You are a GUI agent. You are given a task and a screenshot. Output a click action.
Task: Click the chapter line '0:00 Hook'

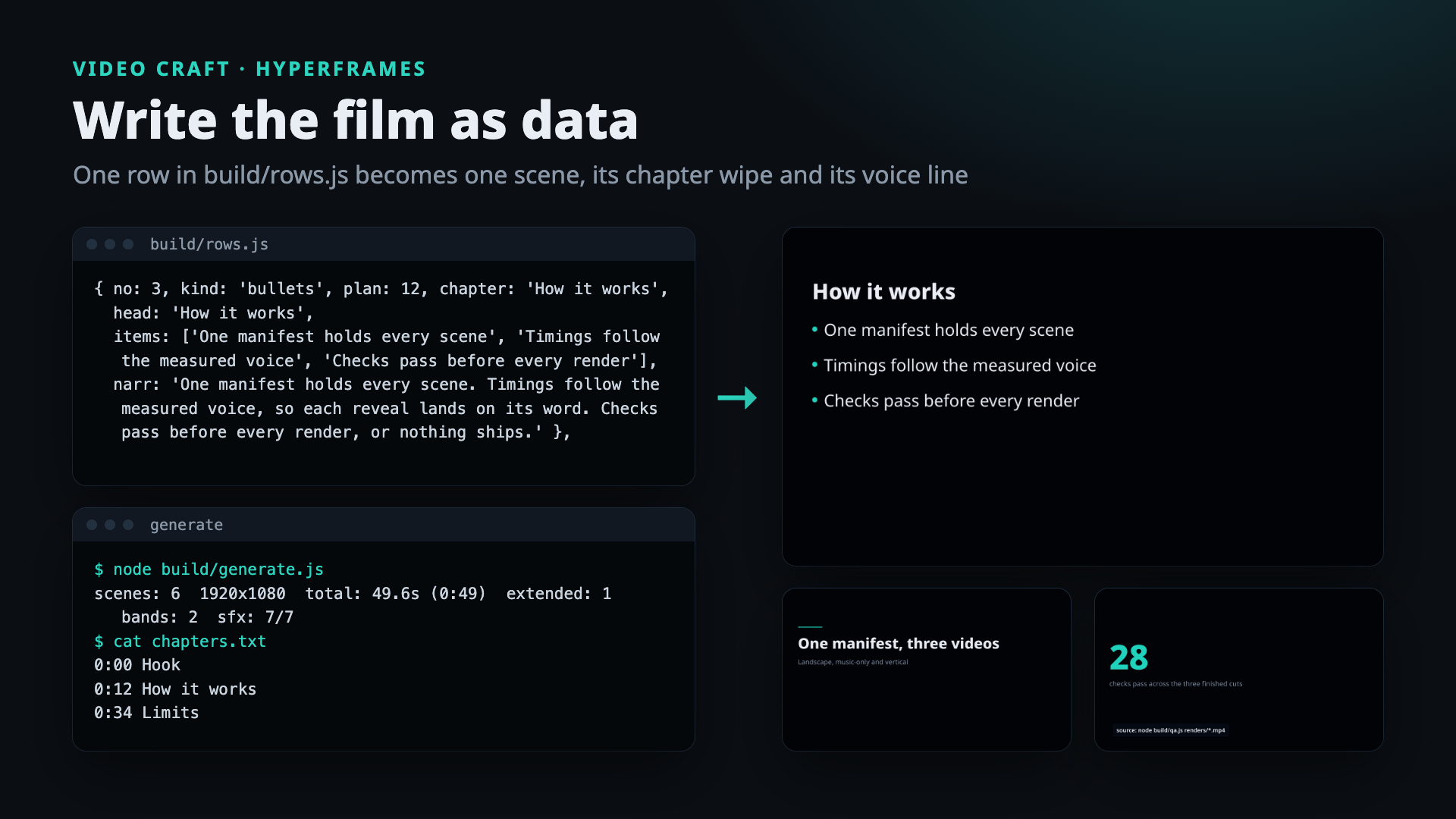pos(137,665)
